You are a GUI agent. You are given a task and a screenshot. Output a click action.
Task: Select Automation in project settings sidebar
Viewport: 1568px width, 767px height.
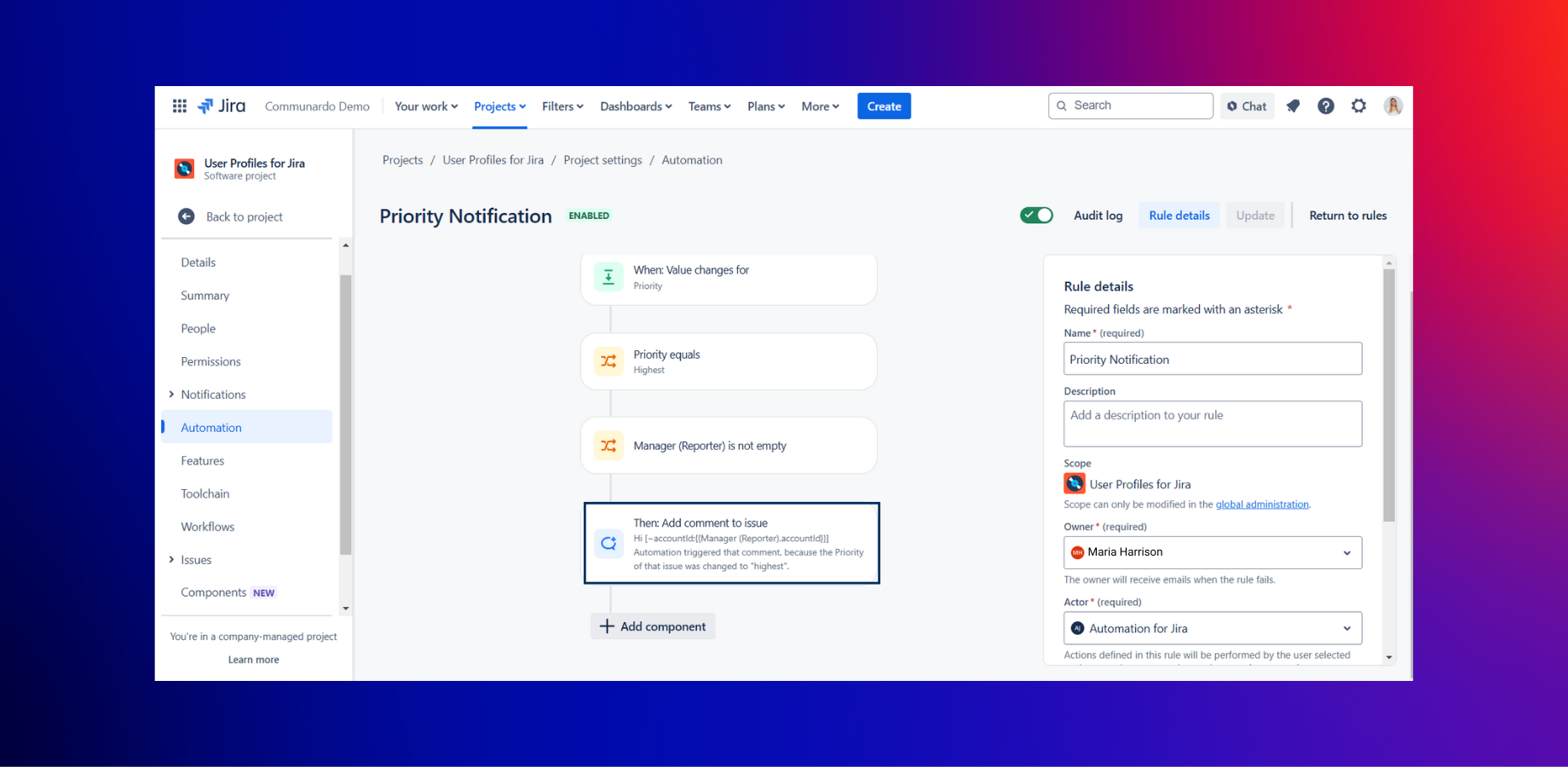tap(247, 428)
